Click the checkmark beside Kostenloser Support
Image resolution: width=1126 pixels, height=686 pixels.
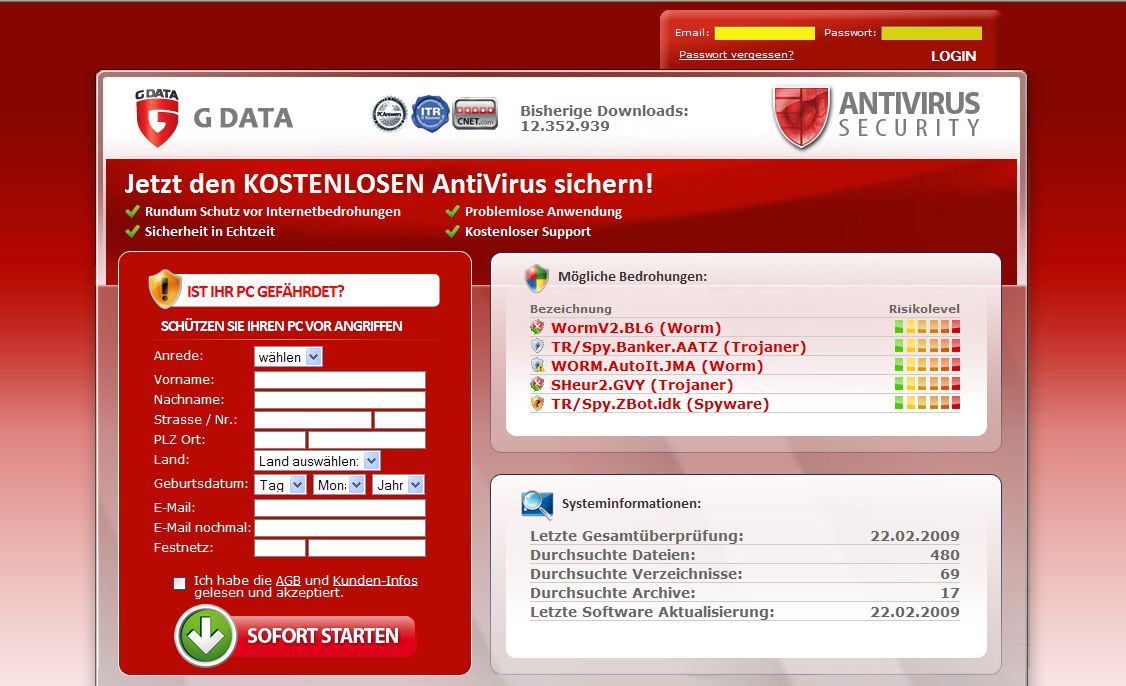(x=452, y=231)
